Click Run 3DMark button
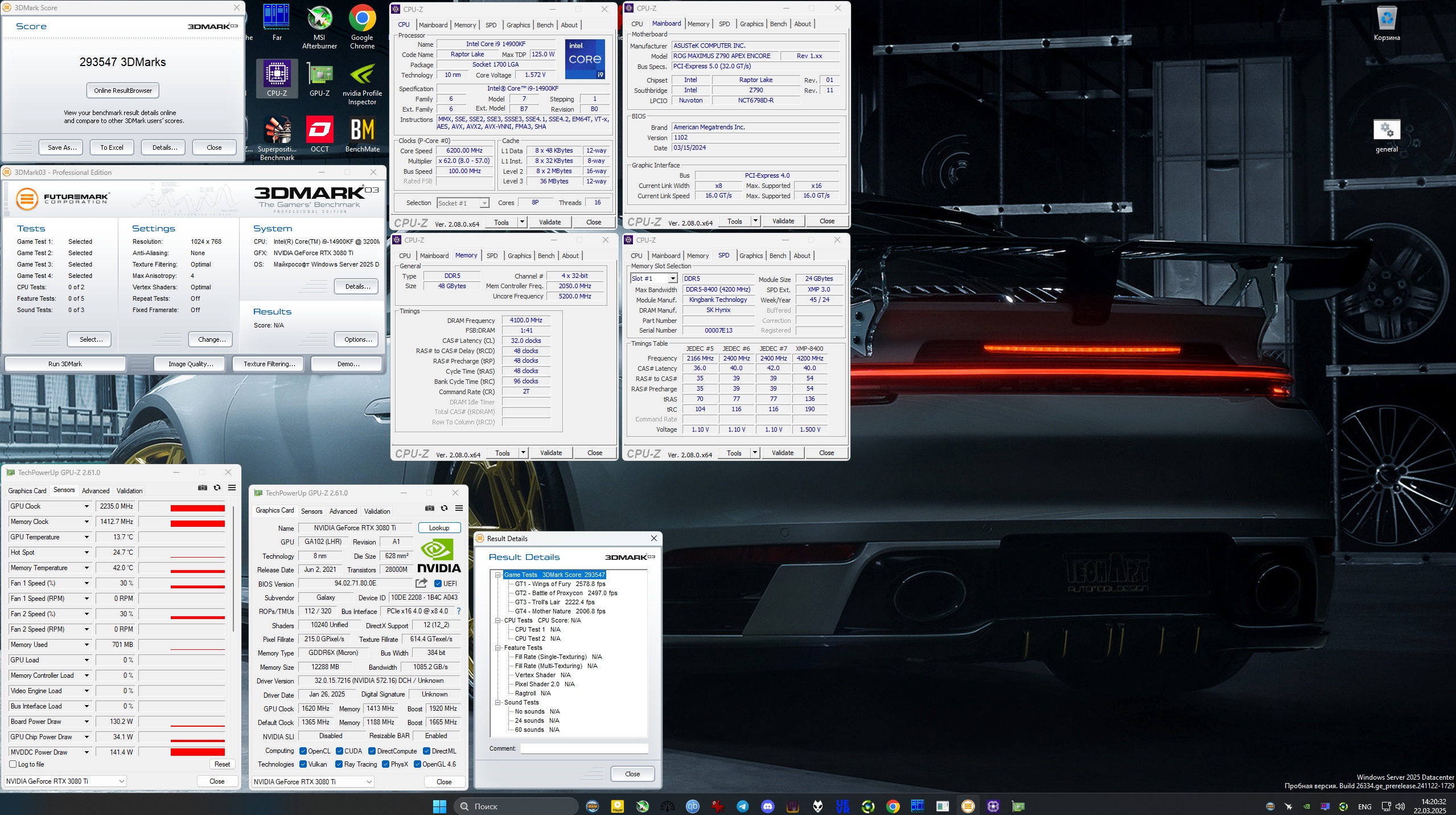1456x815 pixels. click(x=65, y=364)
